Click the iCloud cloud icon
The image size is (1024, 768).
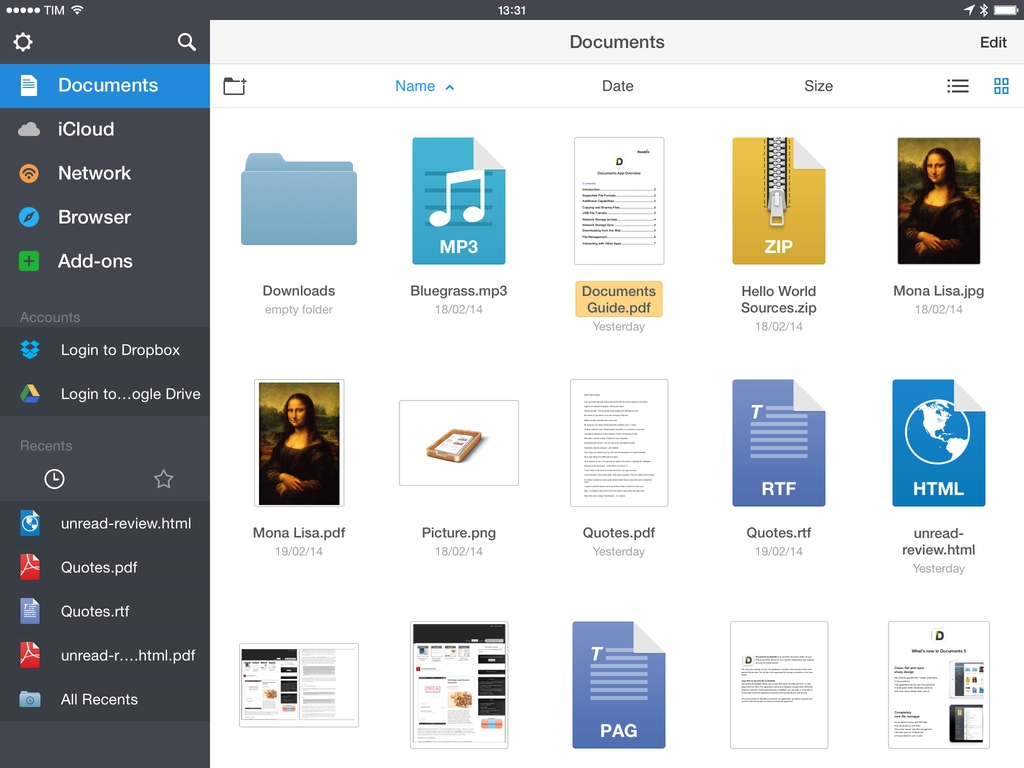[29, 129]
